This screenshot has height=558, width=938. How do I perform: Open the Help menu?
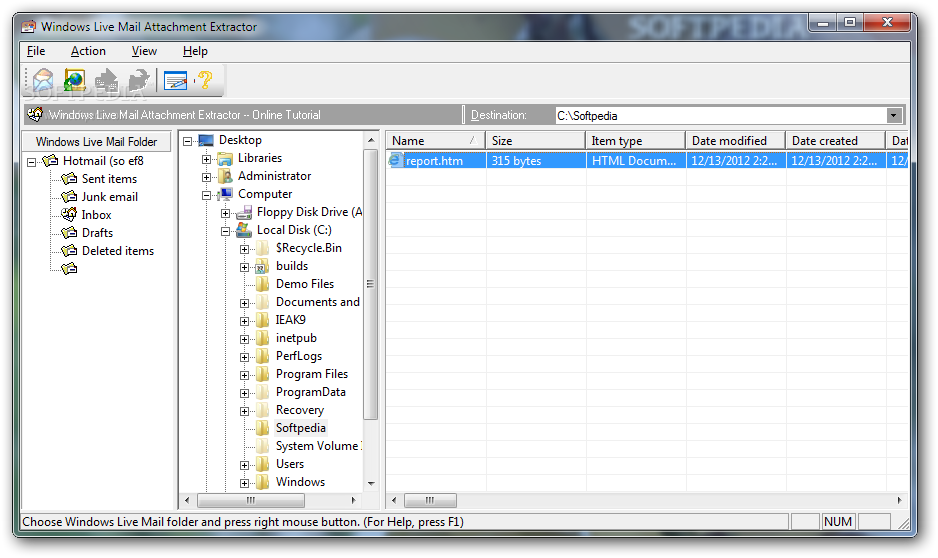(x=195, y=51)
